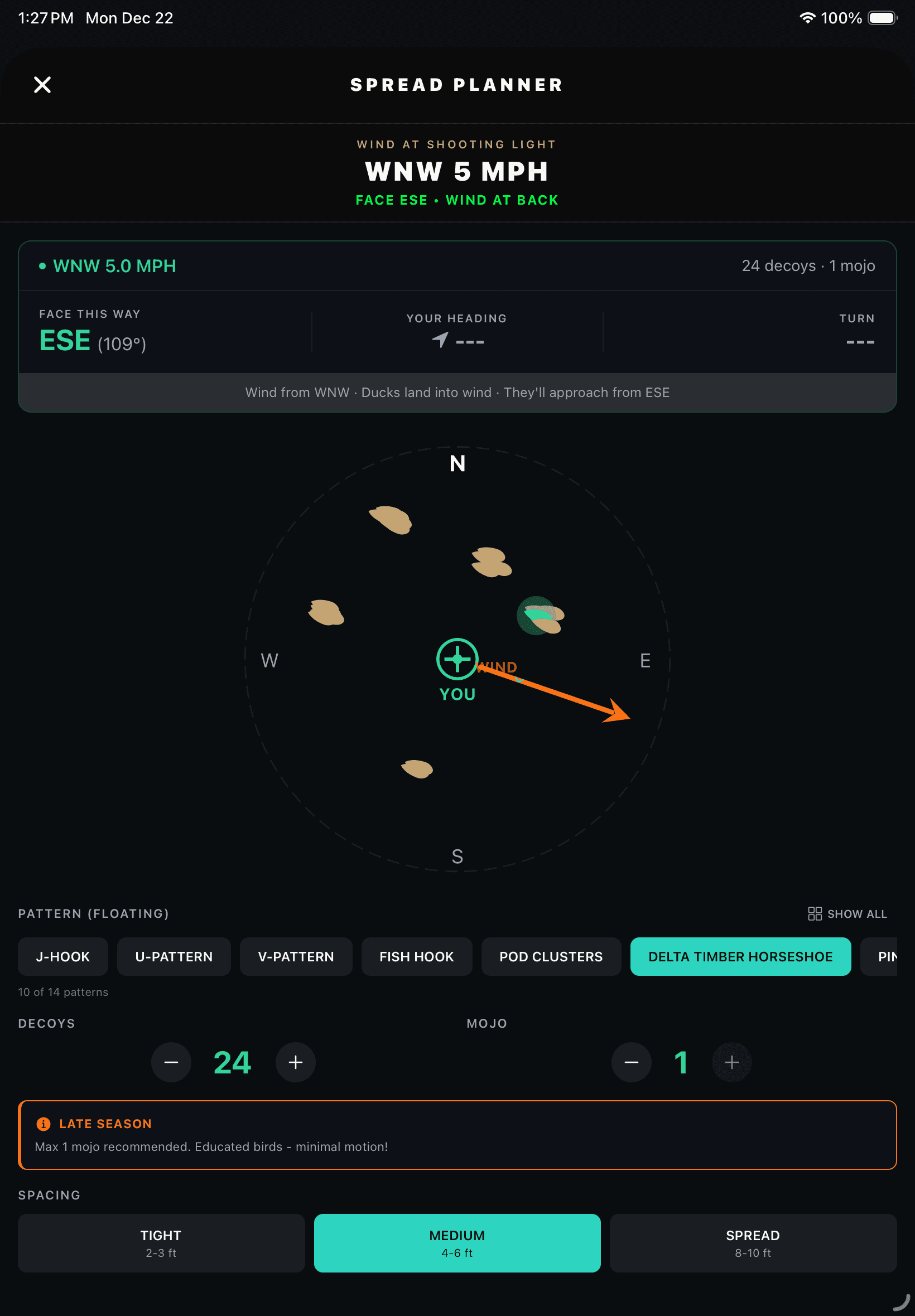Image resolution: width=915 pixels, height=1316 pixels.
Task: Select the U-PATTERN option
Action: tap(174, 956)
